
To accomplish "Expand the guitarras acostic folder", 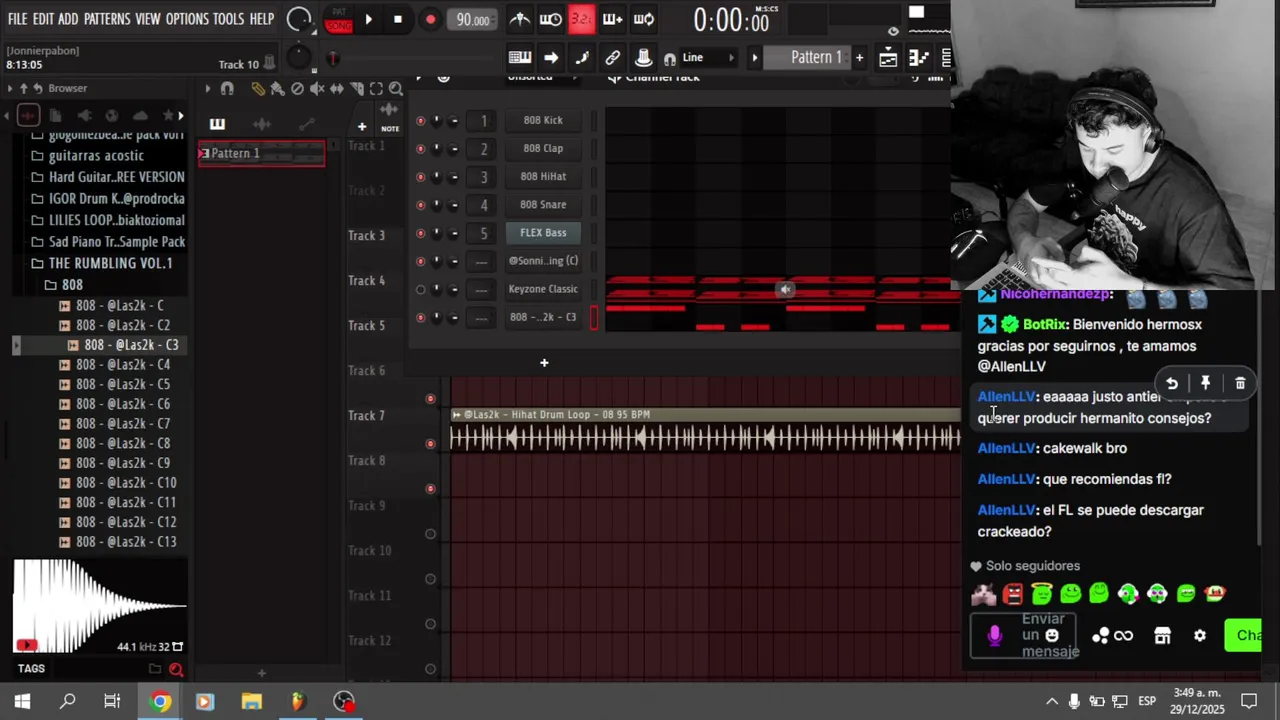I will [96, 155].
